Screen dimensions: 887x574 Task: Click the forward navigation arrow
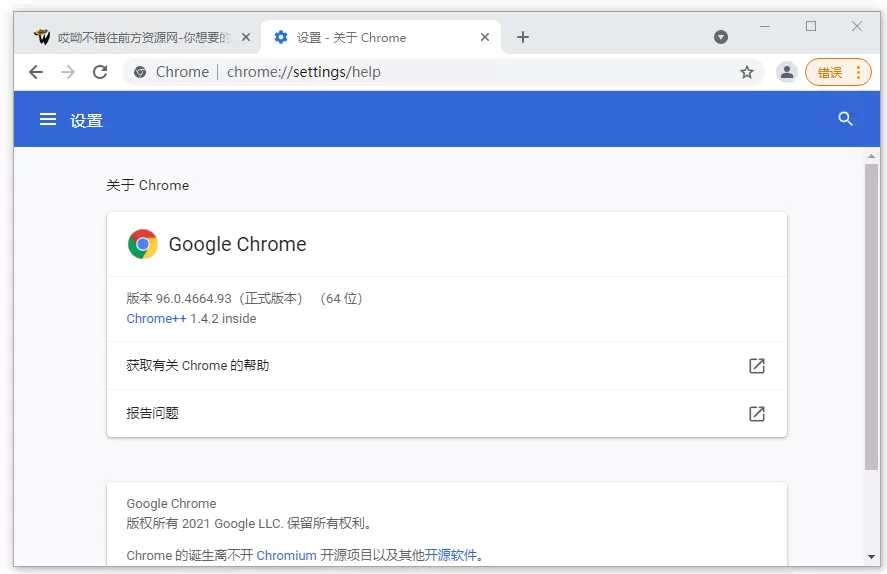(x=68, y=72)
